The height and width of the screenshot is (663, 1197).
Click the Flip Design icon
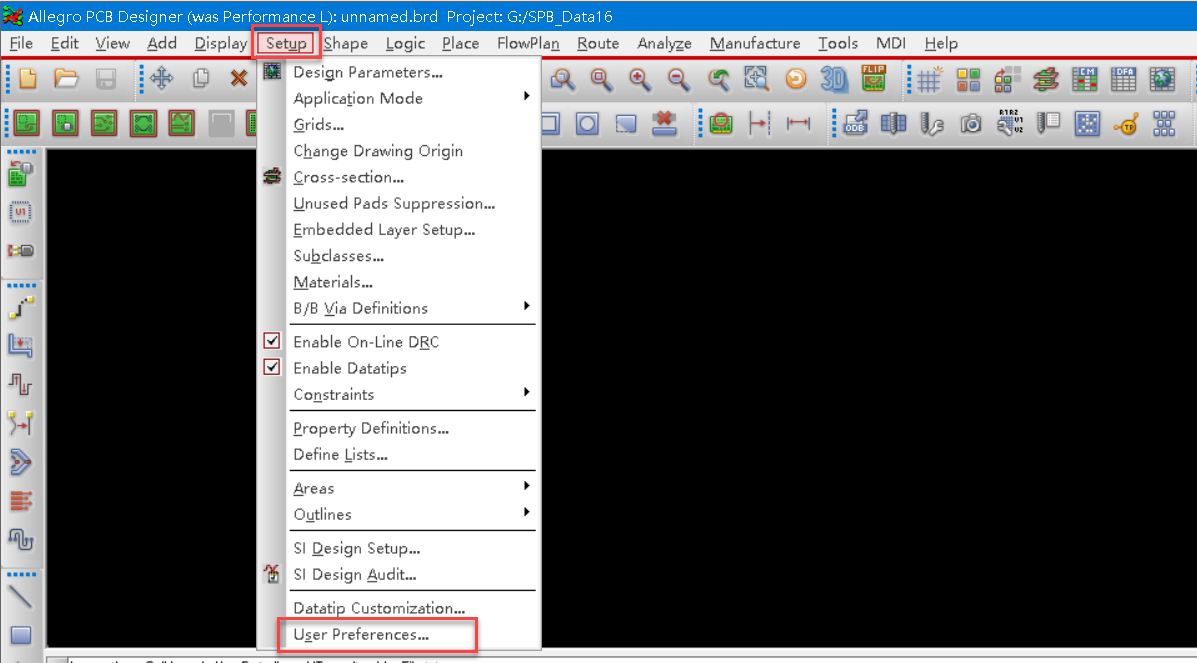click(x=870, y=80)
